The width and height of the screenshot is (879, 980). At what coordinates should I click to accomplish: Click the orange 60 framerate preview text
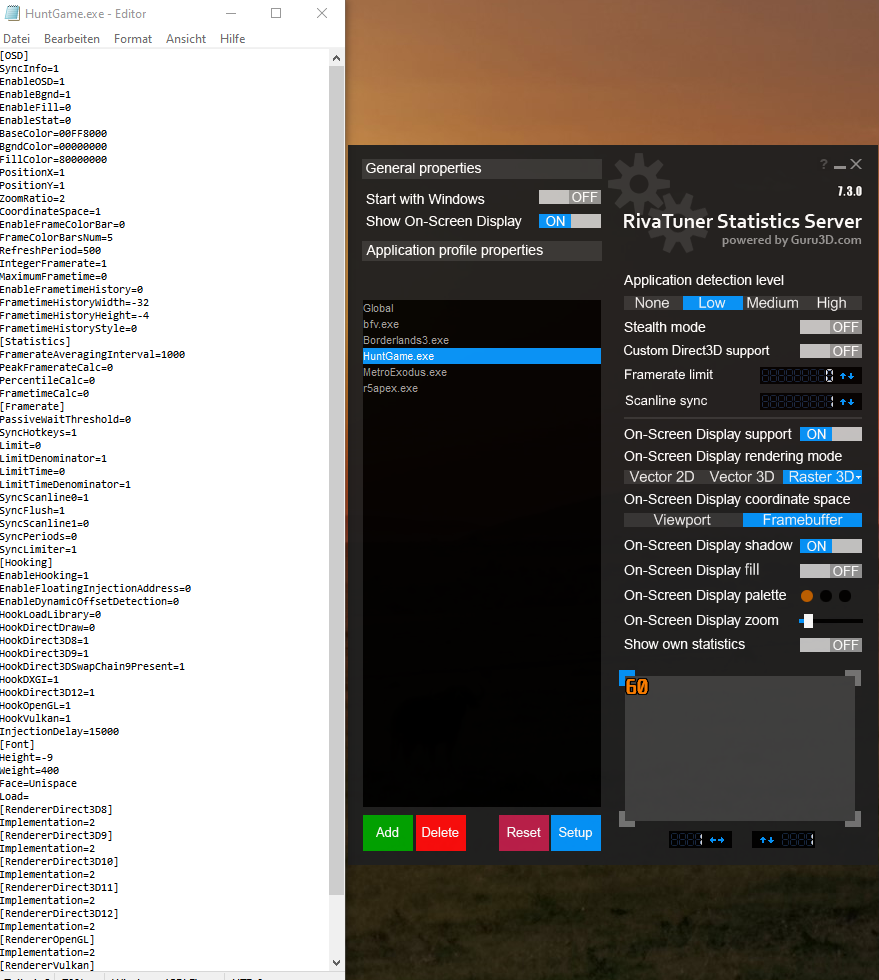tap(637, 688)
